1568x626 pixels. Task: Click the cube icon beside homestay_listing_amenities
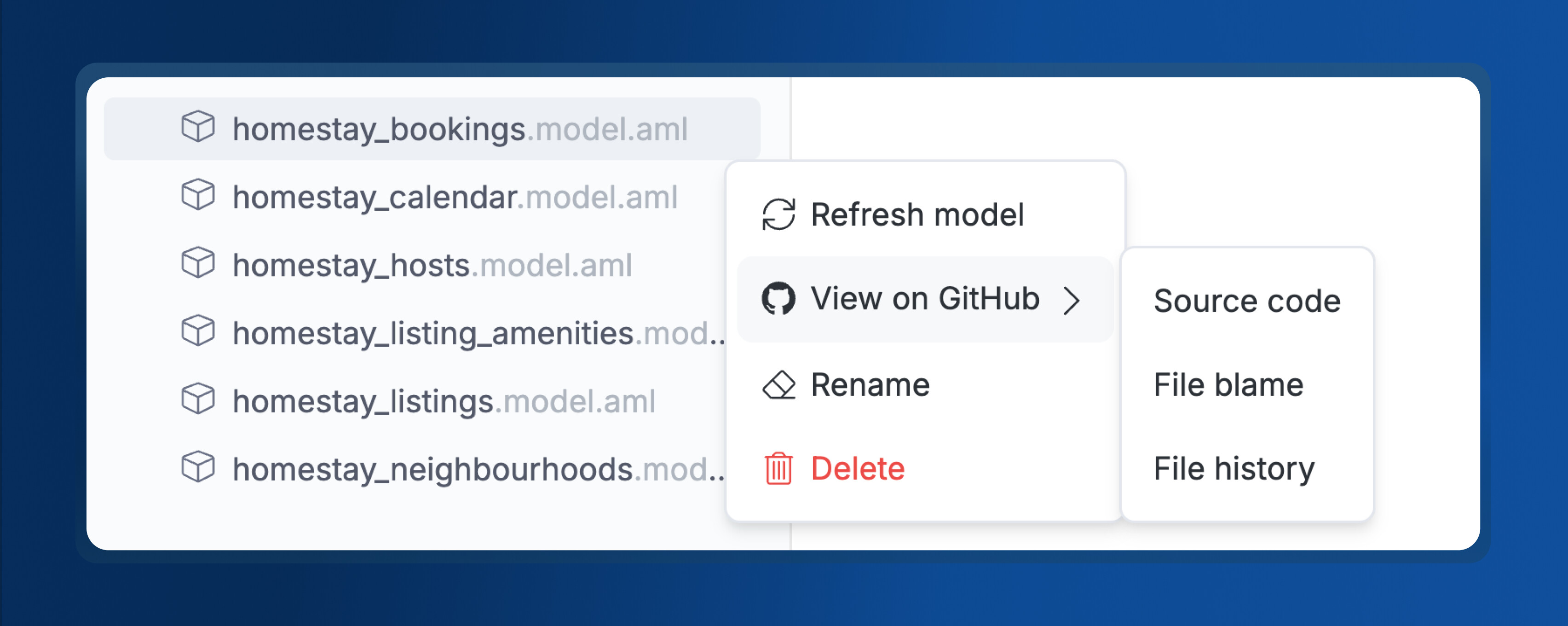coord(198,331)
